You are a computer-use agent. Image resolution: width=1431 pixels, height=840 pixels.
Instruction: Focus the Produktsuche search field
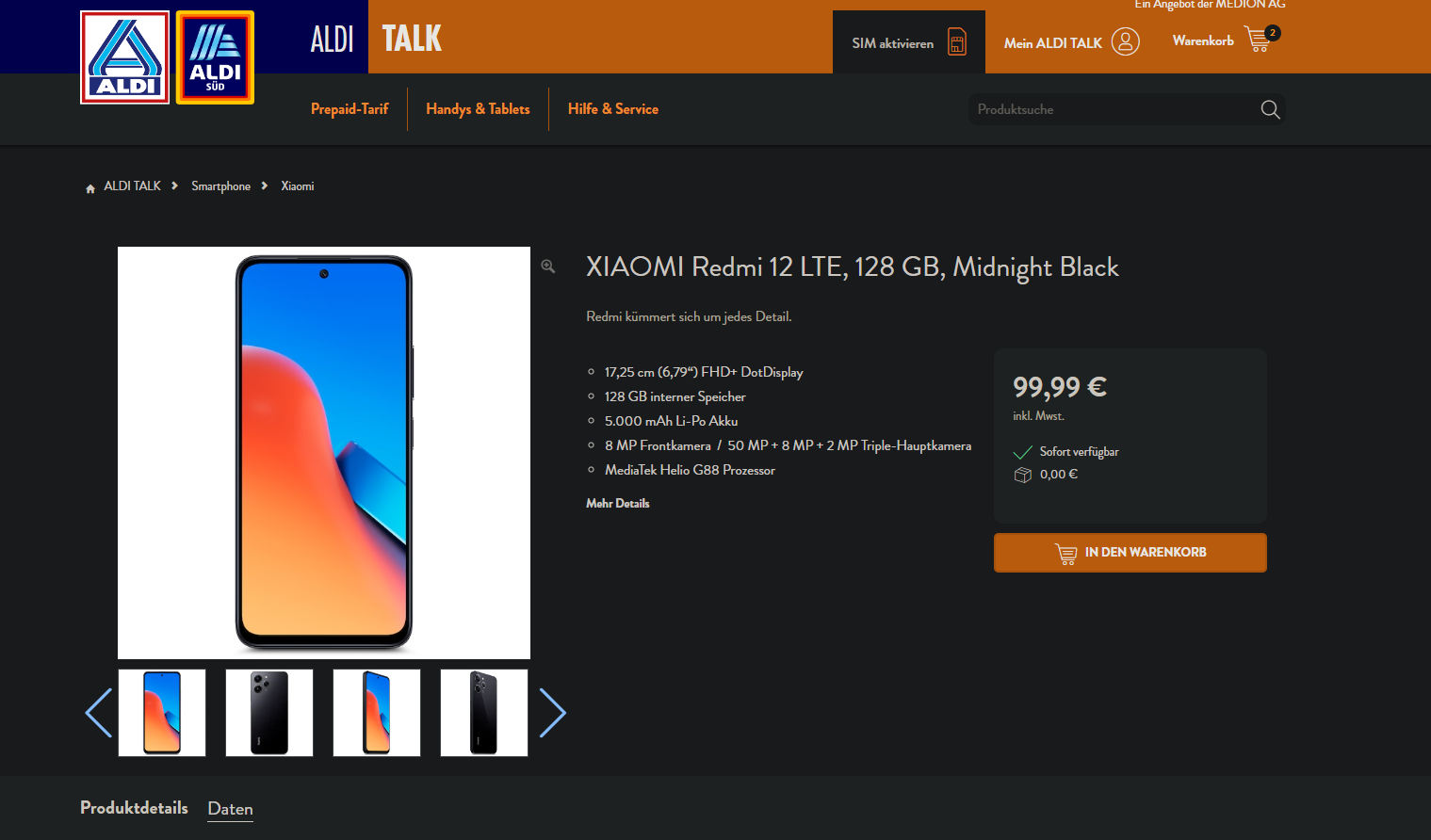pyautogui.click(x=1113, y=109)
